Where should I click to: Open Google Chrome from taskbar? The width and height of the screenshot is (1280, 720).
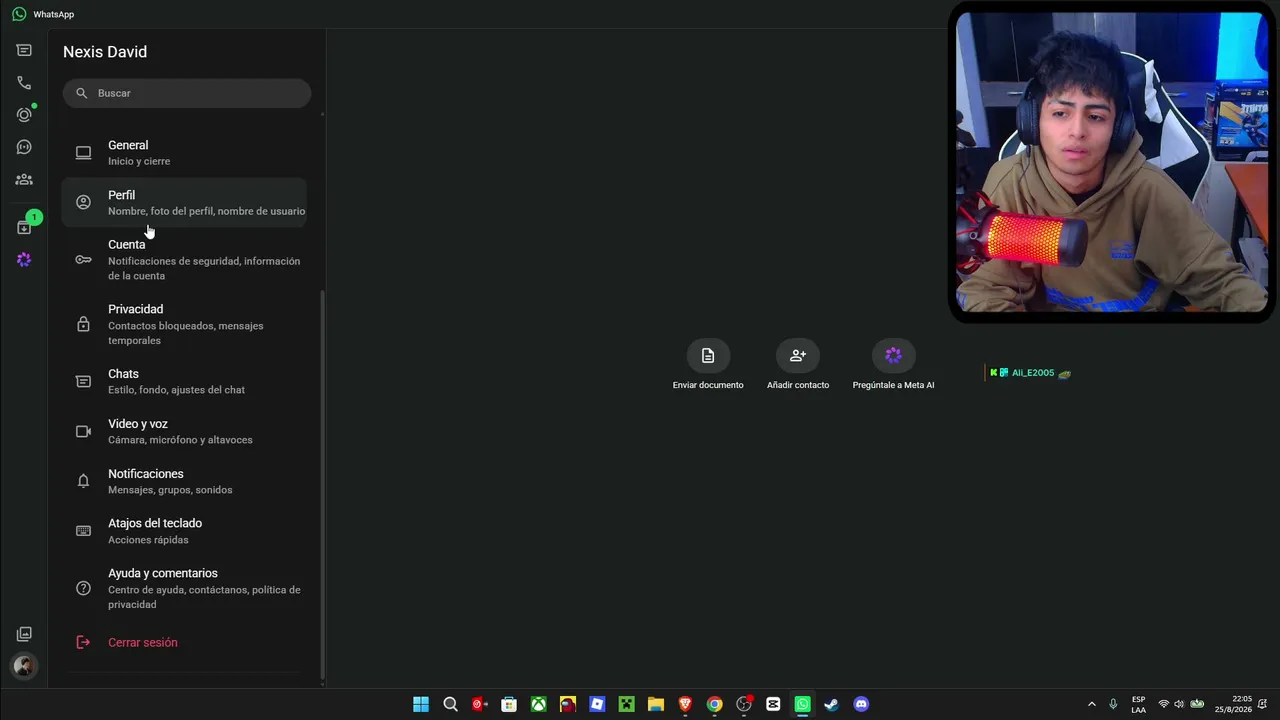(x=714, y=704)
